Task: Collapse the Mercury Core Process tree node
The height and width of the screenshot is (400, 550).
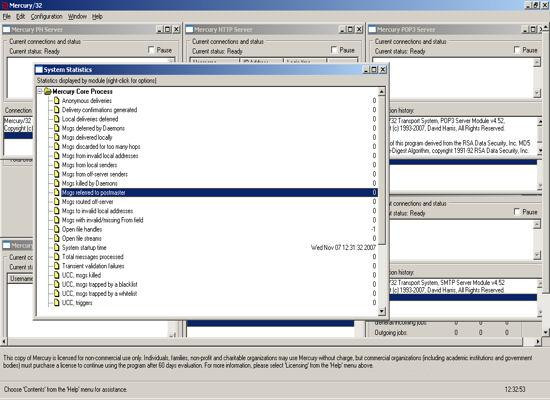Action: pyautogui.click(x=40, y=92)
